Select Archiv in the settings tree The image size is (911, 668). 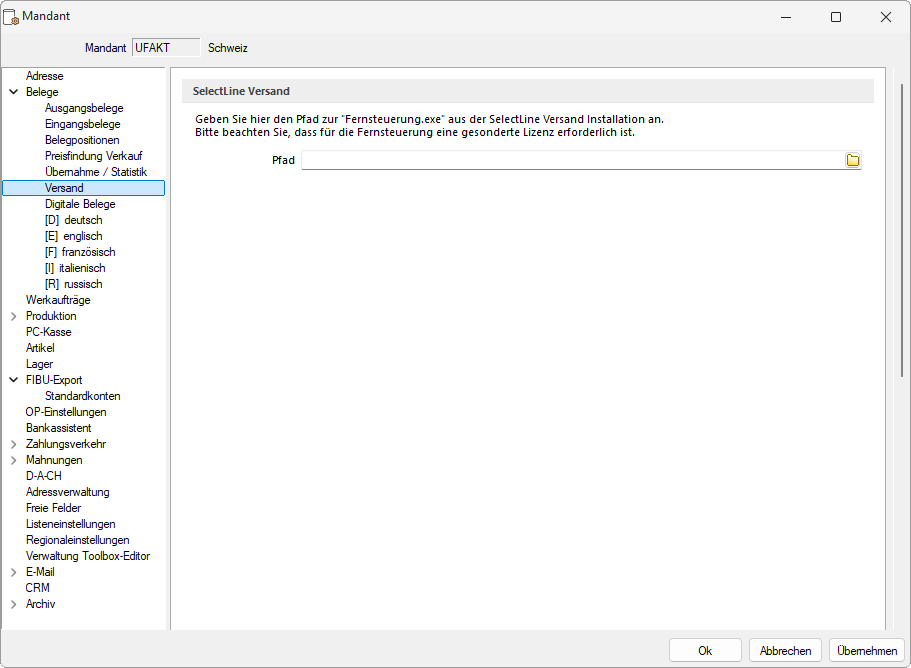tap(40, 604)
